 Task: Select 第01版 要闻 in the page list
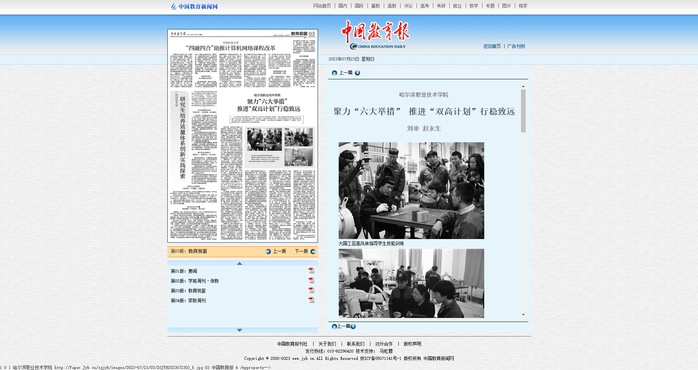[184, 271]
